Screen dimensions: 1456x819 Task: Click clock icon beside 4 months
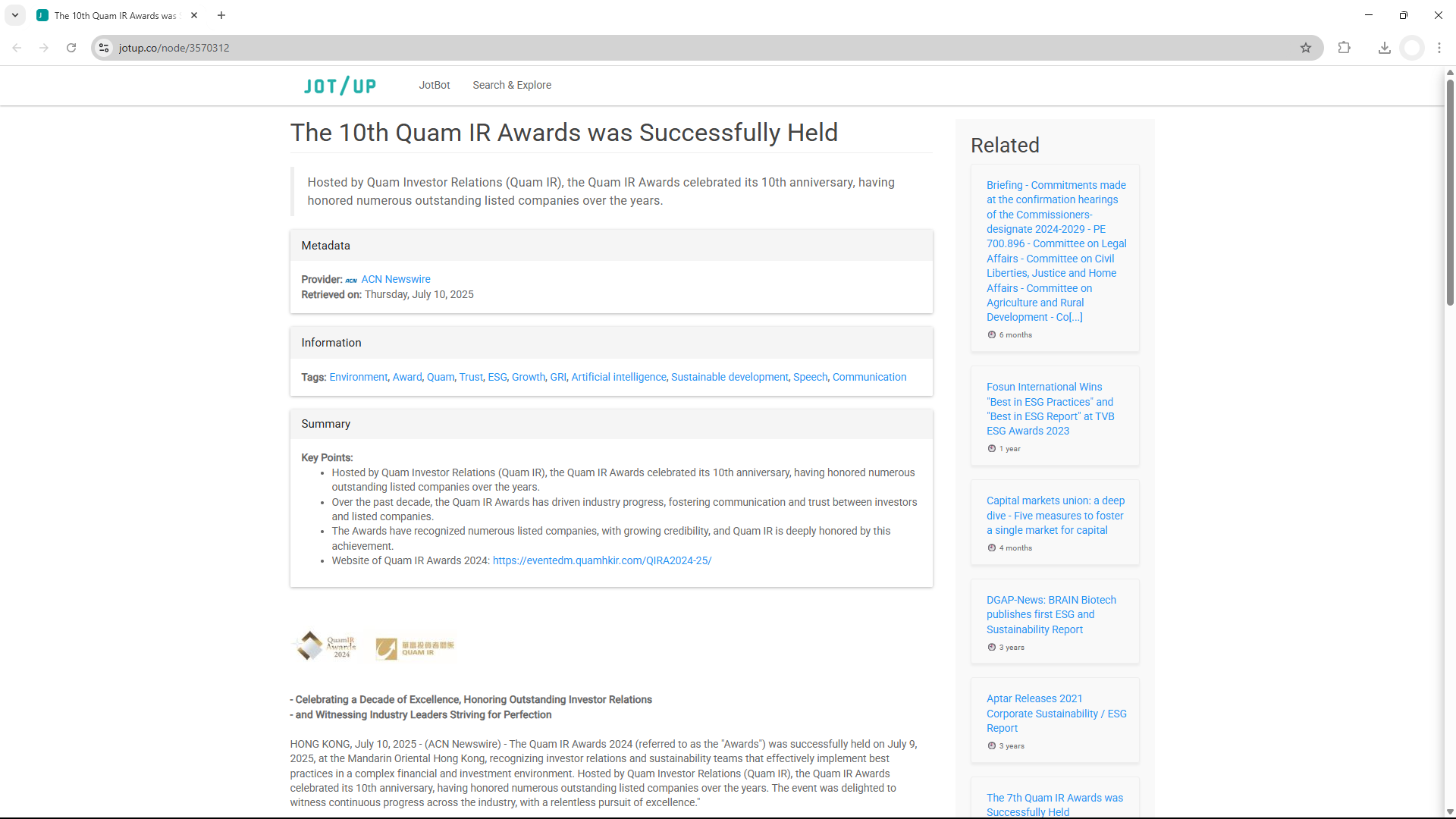(x=991, y=548)
